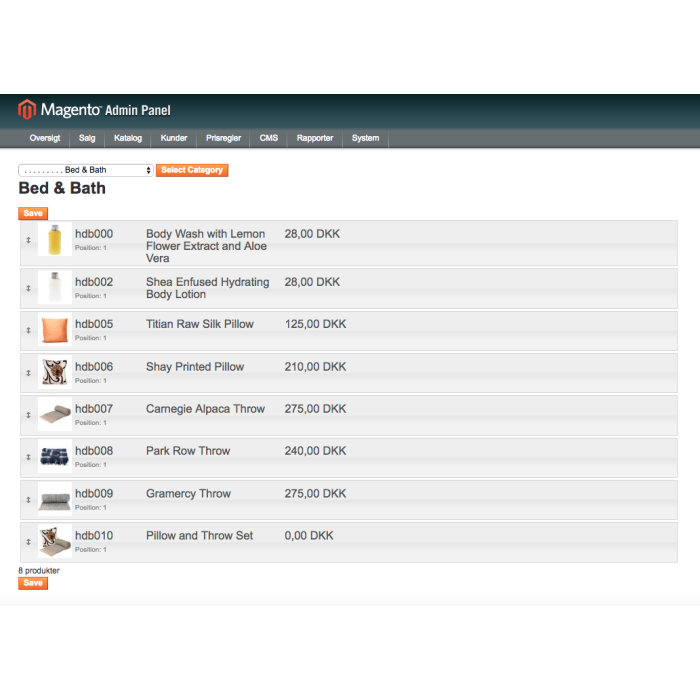The image size is (700, 700).
Task: Click drag handle of hdb005 row
Action: point(28,330)
